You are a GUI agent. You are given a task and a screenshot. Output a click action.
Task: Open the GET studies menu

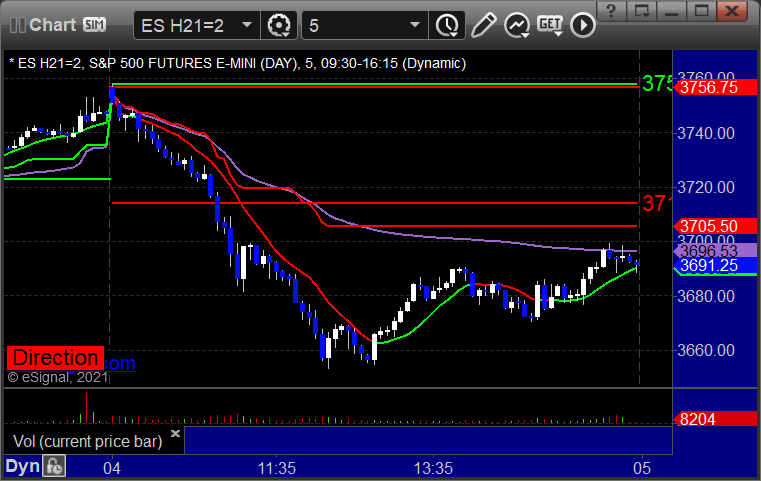(x=550, y=25)
